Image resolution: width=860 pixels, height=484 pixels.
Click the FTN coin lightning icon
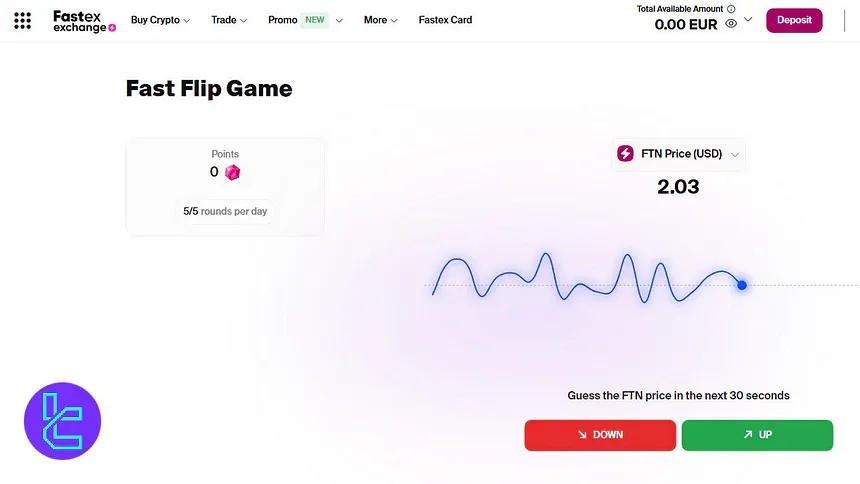[x=626, y=154]
